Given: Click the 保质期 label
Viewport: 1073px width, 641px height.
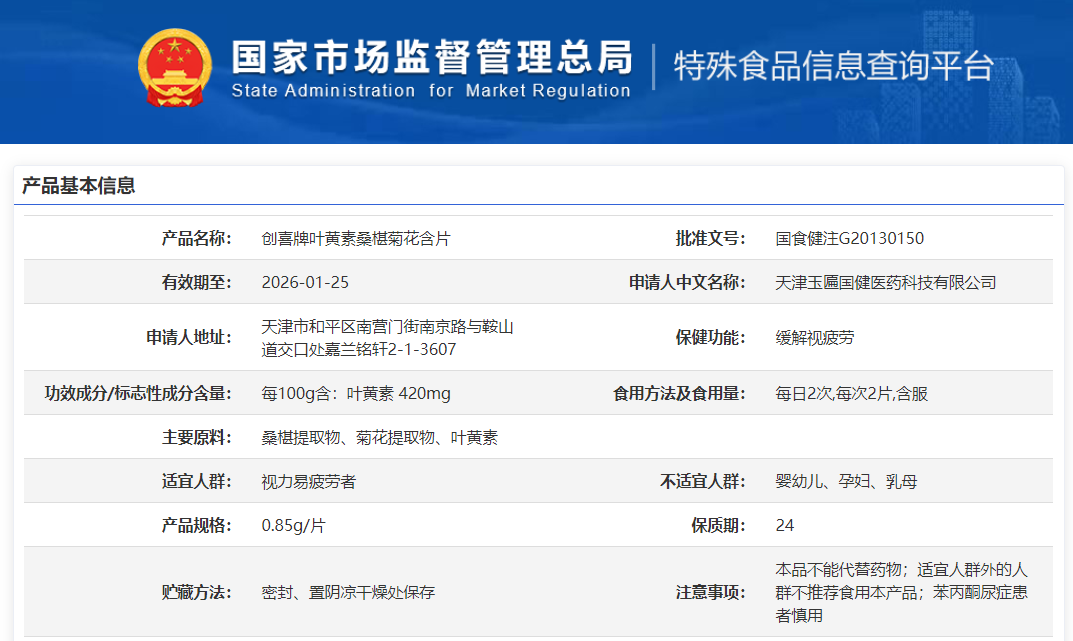Looking at the screenshot, I should pyautogui.click(x=718, y=525).
